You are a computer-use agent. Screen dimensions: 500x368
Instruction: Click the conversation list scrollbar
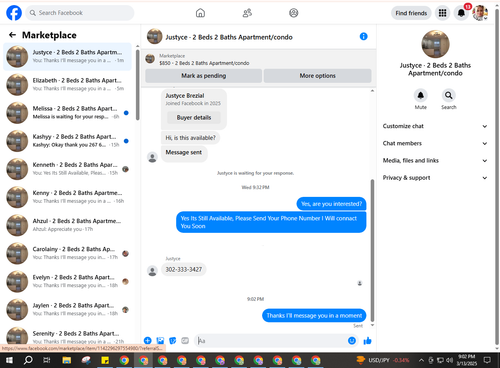tap(137, 85)
